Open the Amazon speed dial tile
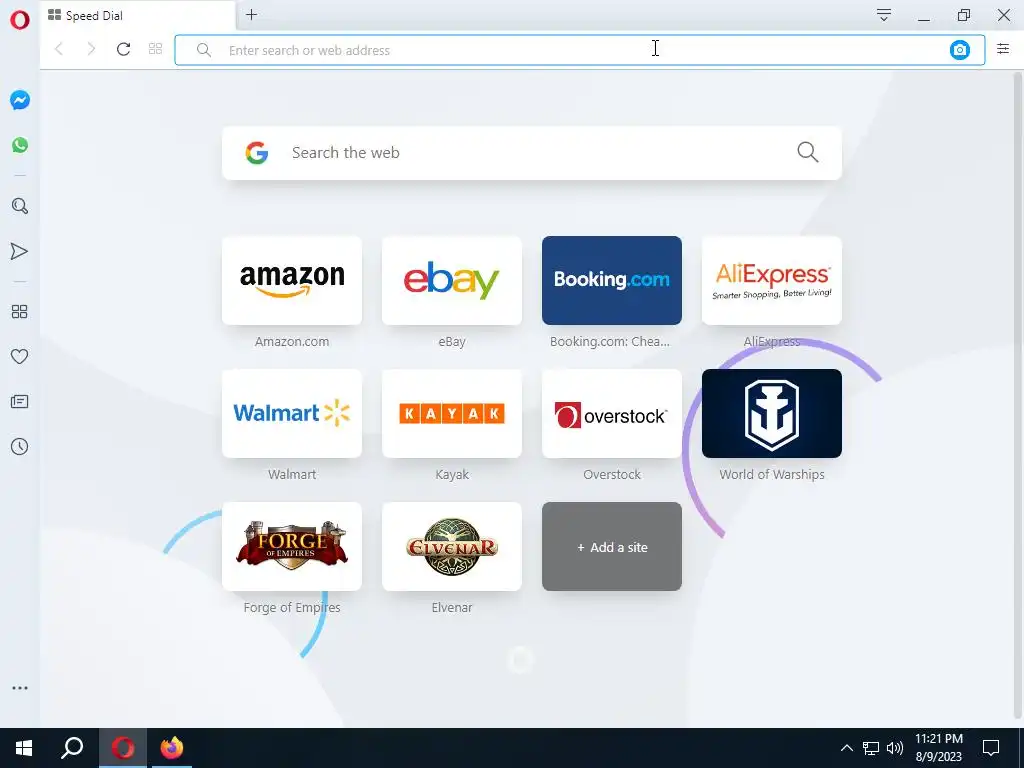Image resolution: width=1024 pixels, height=768 pixels. (x=292, y=280)
